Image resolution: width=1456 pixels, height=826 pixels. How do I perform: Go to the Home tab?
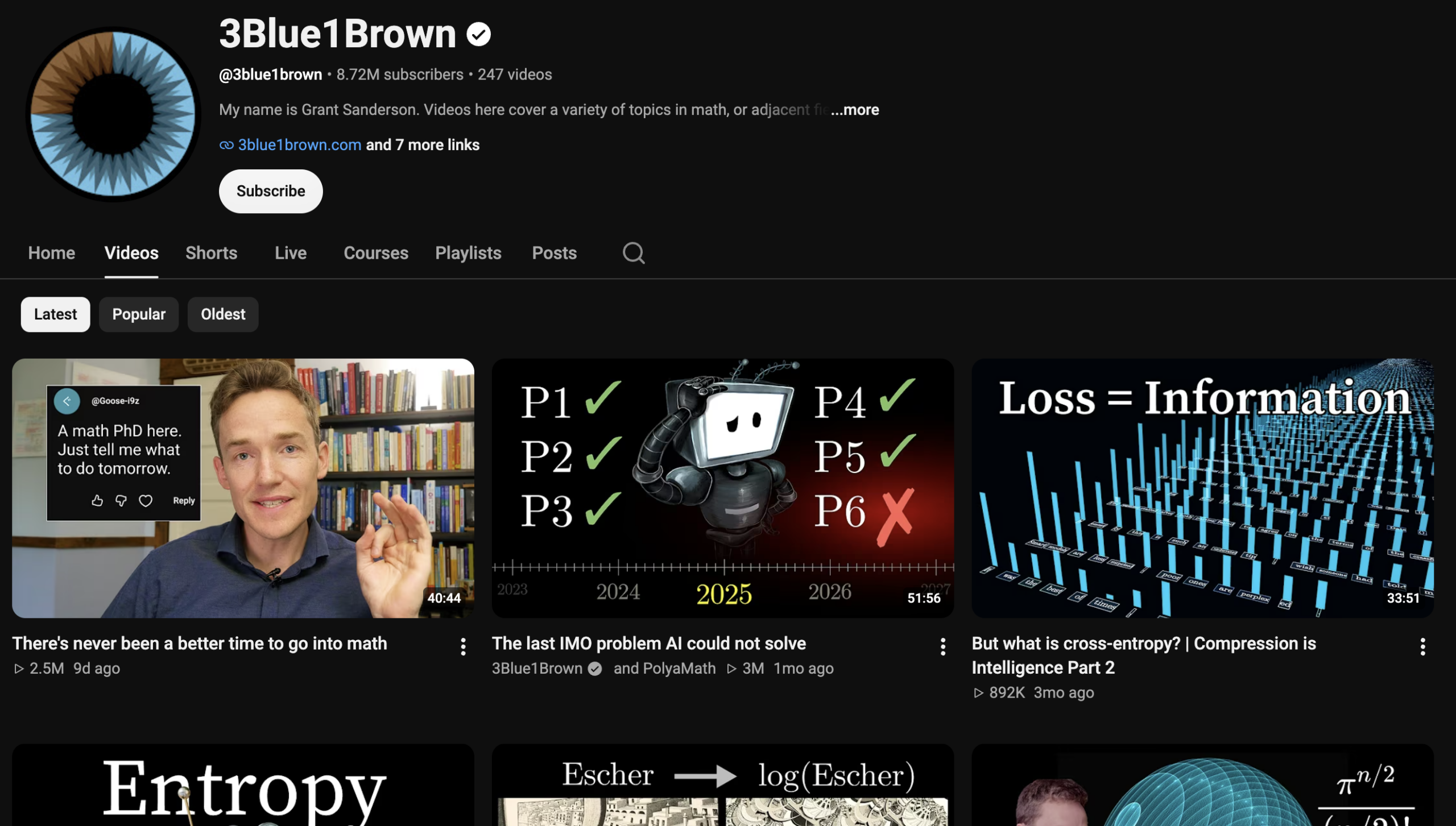[52, 253]
